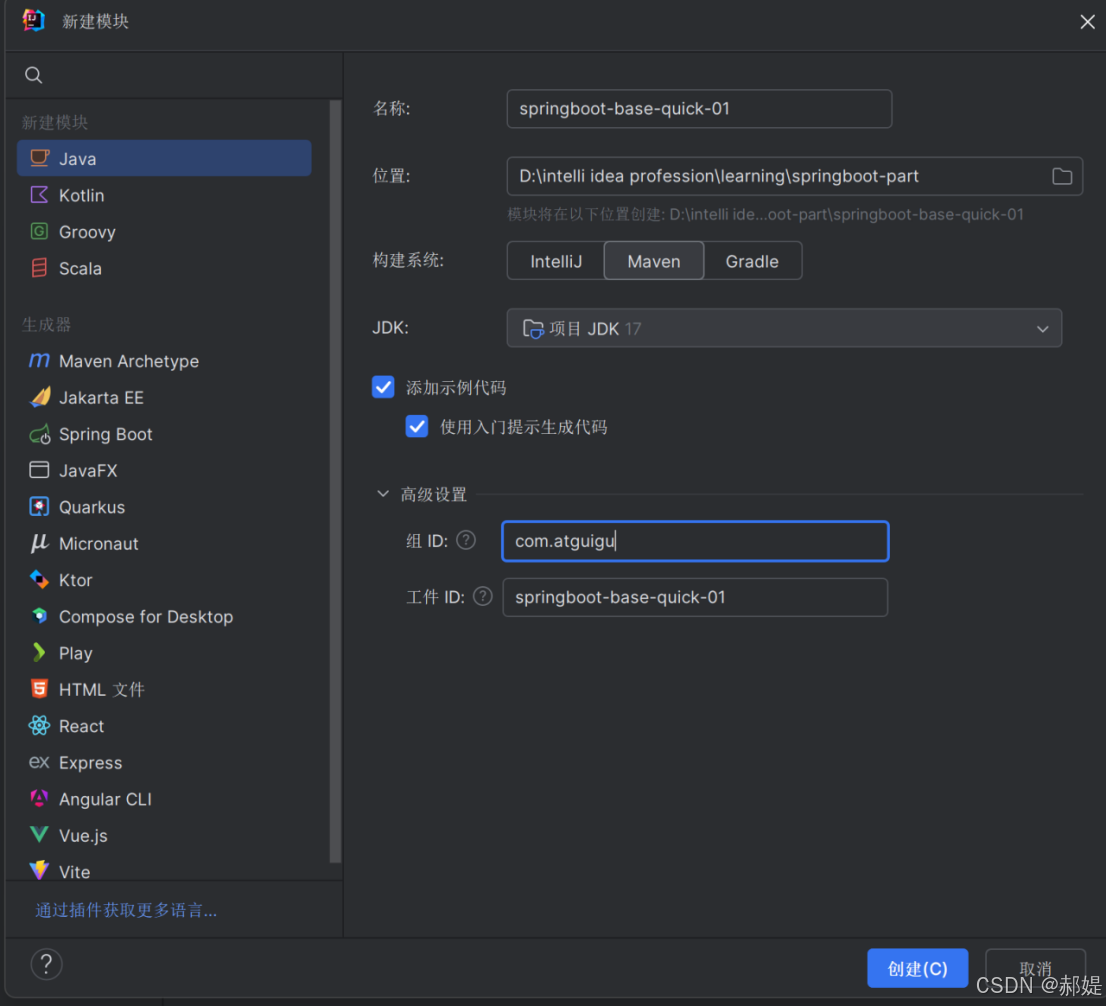
Task: Open 通过插件获取更多语言 link
Action: [124, 910]
